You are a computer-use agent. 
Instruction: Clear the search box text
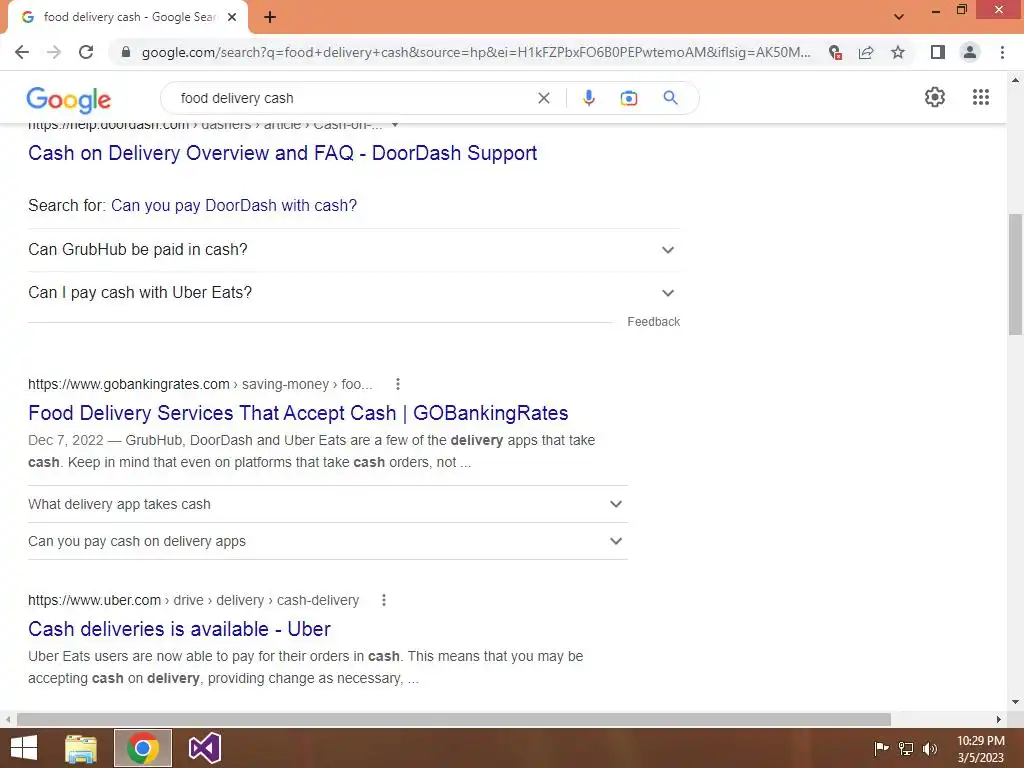[x=543, y=98]
